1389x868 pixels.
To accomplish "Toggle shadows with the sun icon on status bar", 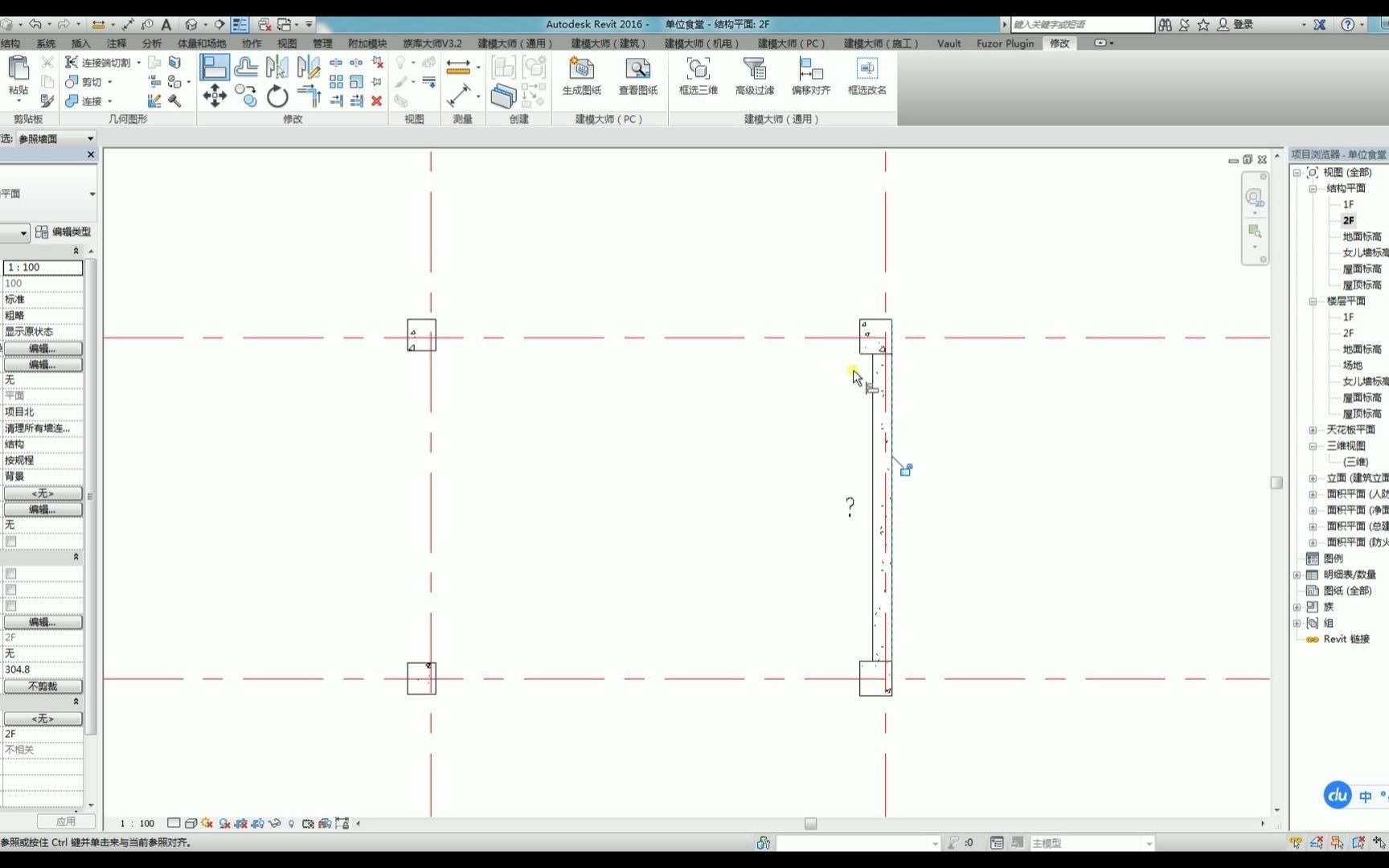I will click(206, 824).
